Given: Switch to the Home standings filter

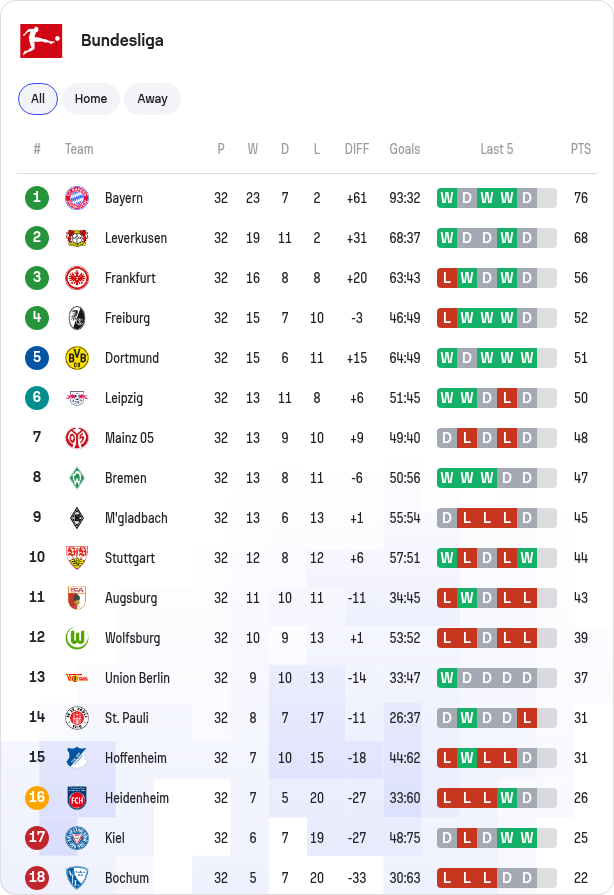Looking at the screenshot, I should [x=91, y=99].
